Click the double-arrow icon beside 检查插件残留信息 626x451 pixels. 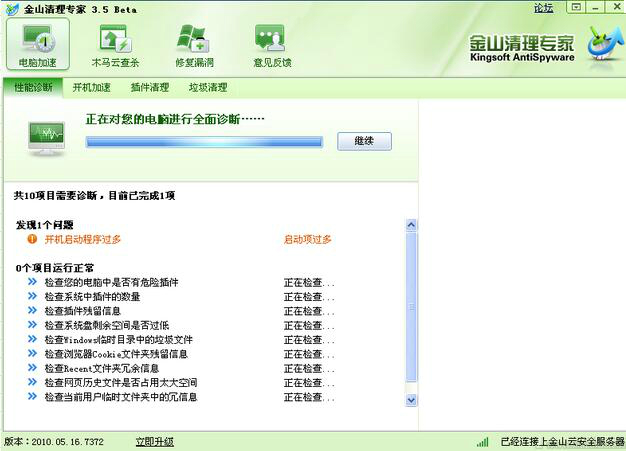[32, 311]
